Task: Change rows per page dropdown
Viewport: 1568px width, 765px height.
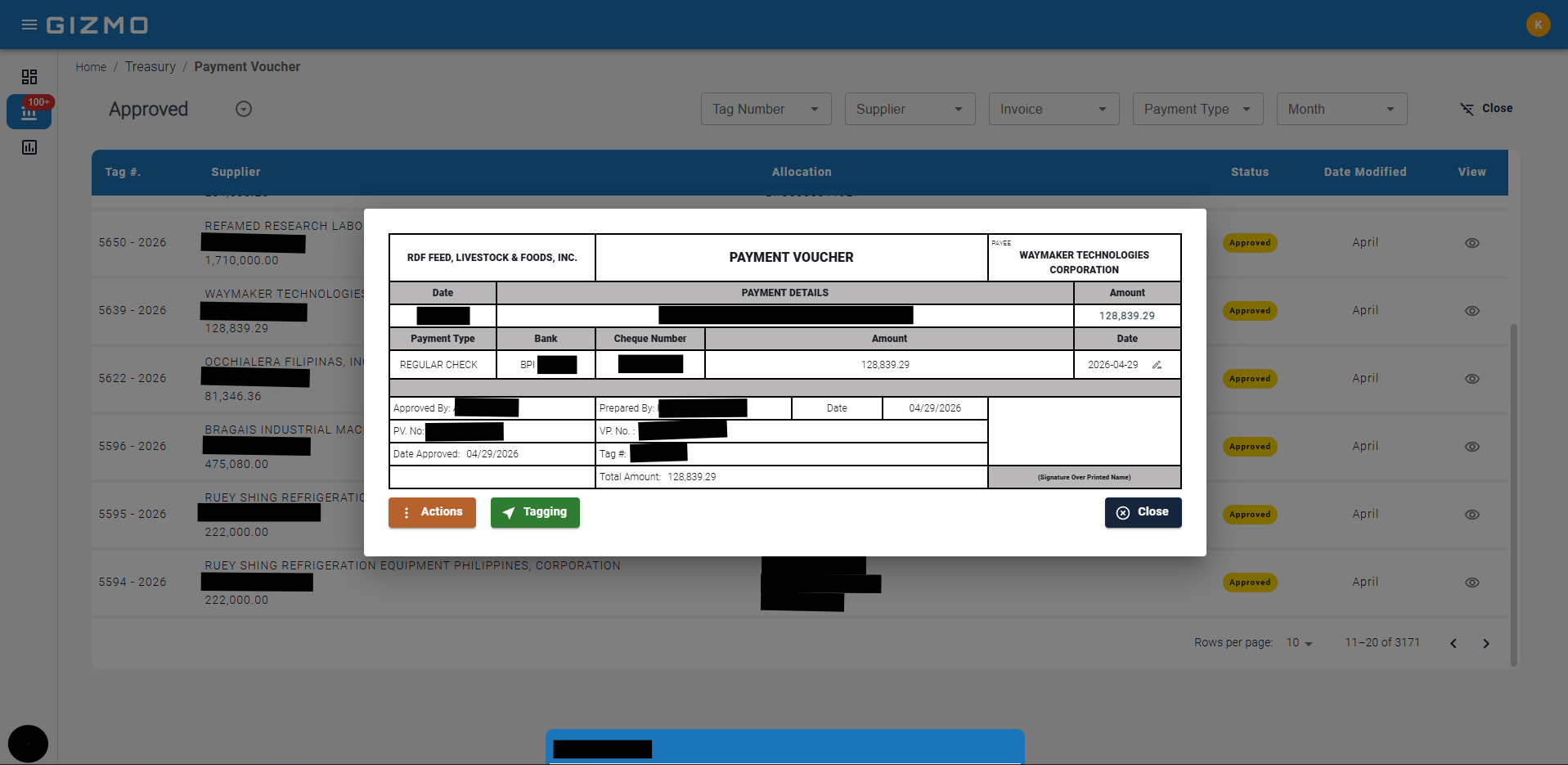Action: pyautogui.click(x=1299, y=643)
